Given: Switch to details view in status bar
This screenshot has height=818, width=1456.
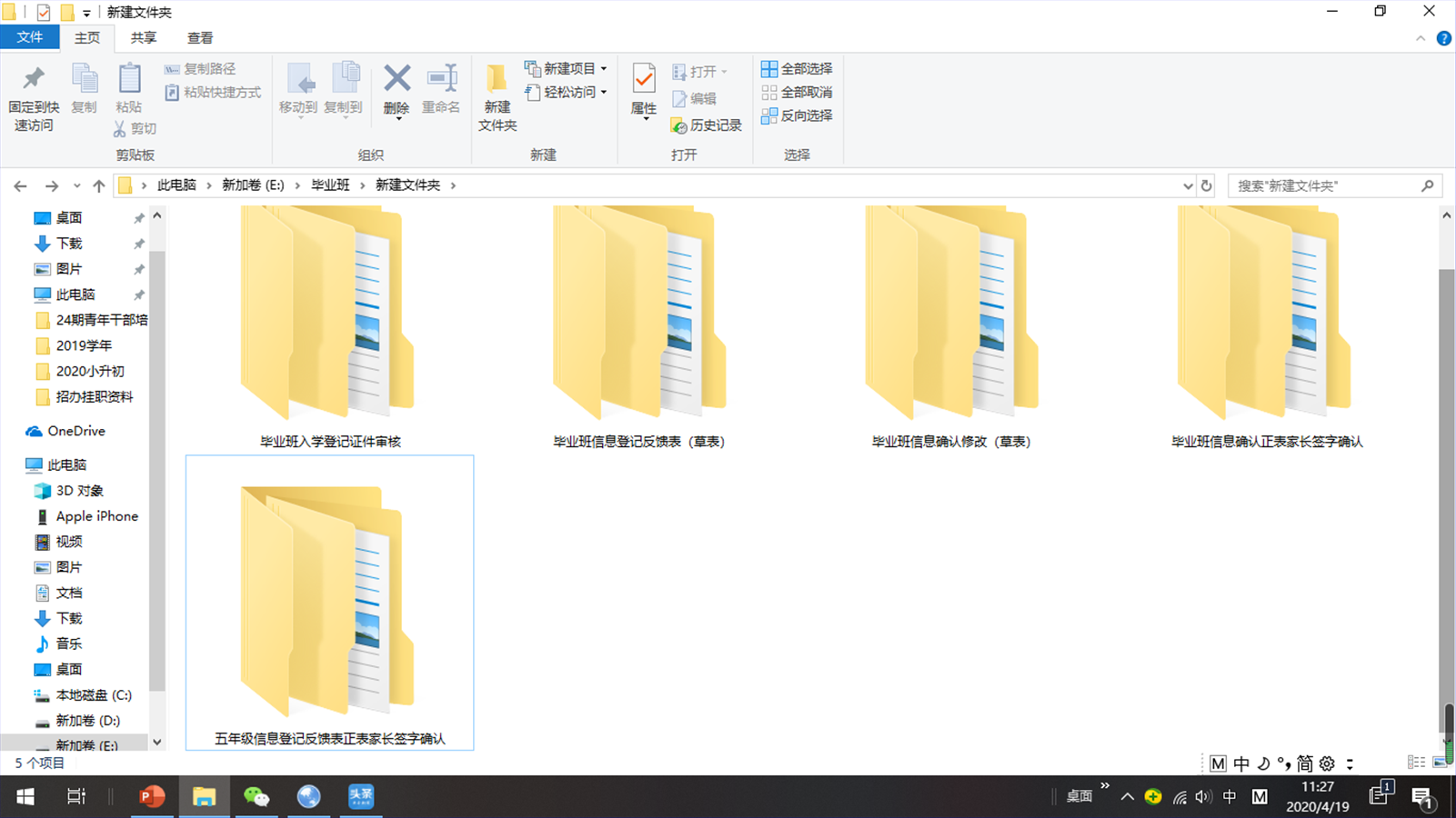Looking at the screenshot, I should point(1416,763).
